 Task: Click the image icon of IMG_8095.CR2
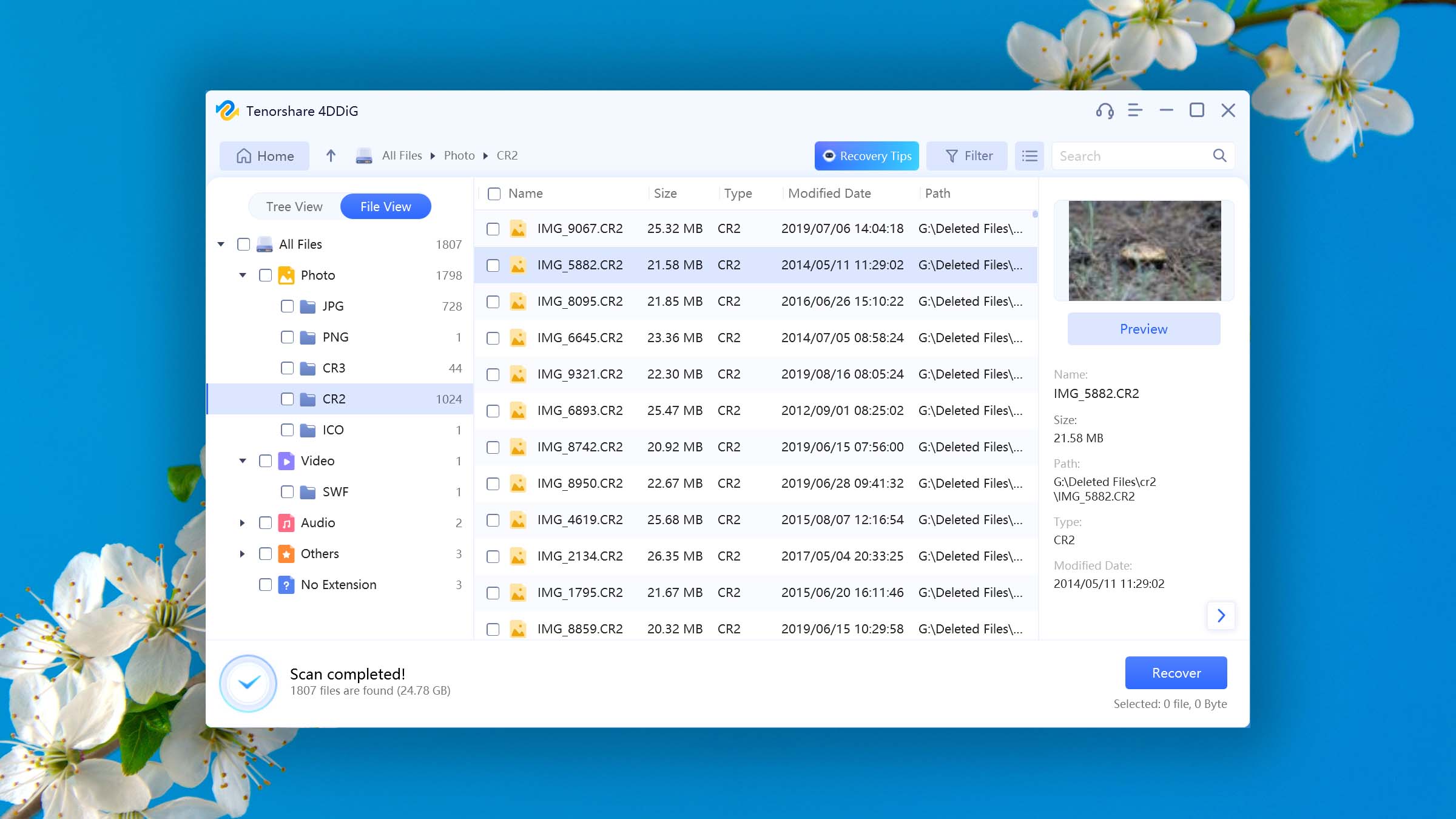tap(518, 302)
